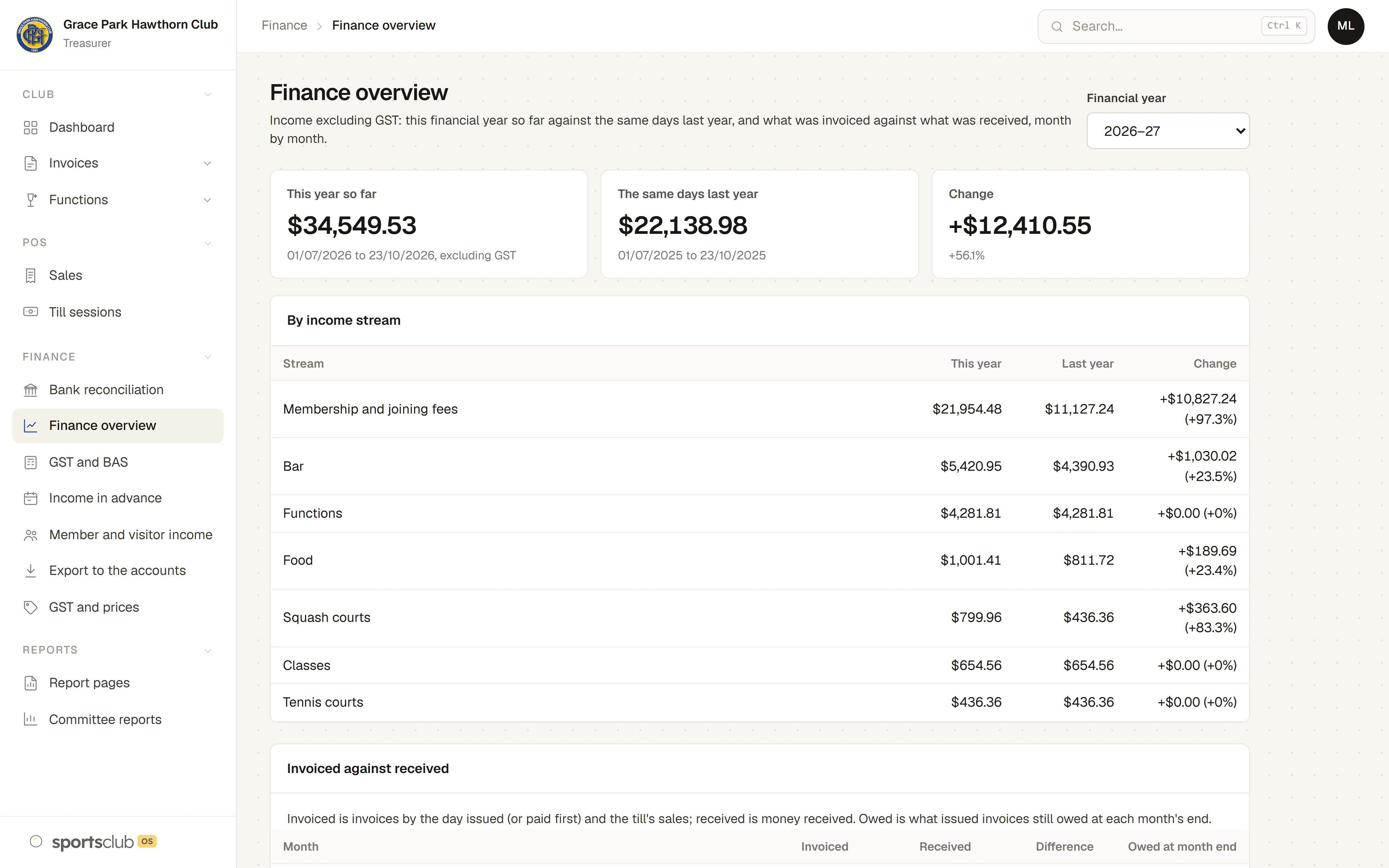
Task: Click the Functions glass icon
Action: tap(30, 200)
